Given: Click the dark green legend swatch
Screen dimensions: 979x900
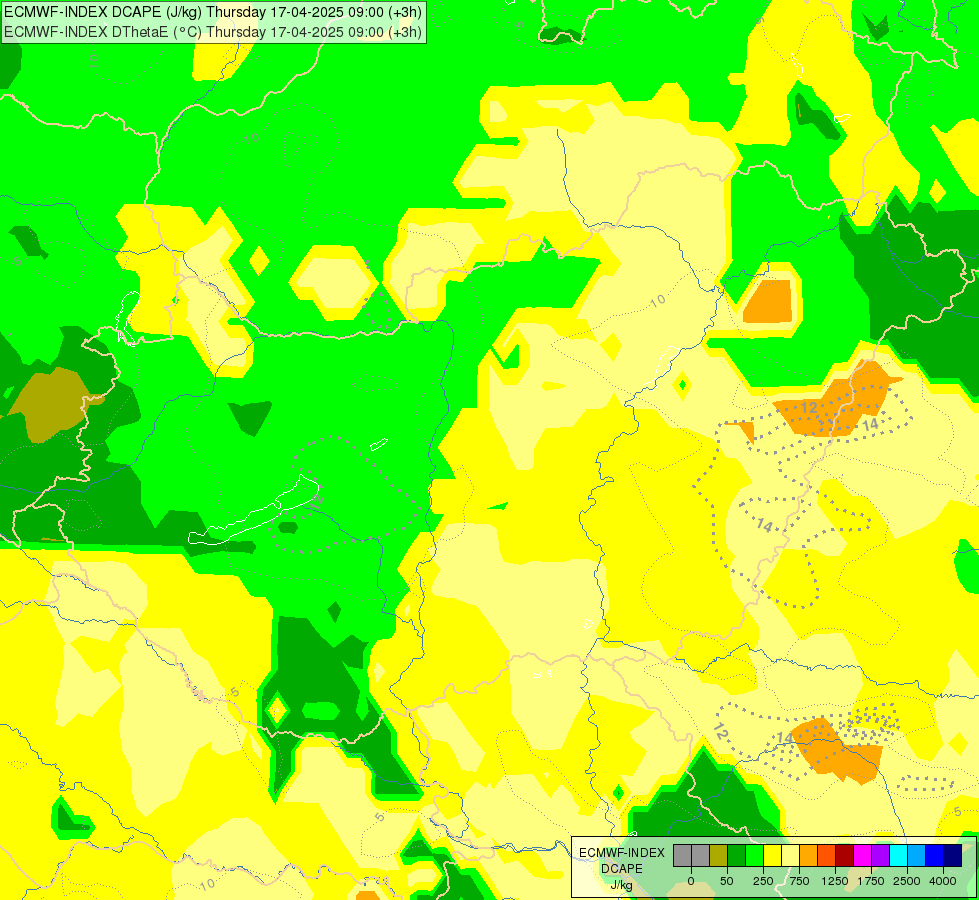Looking at the screenshot, I should click(736, 856).
